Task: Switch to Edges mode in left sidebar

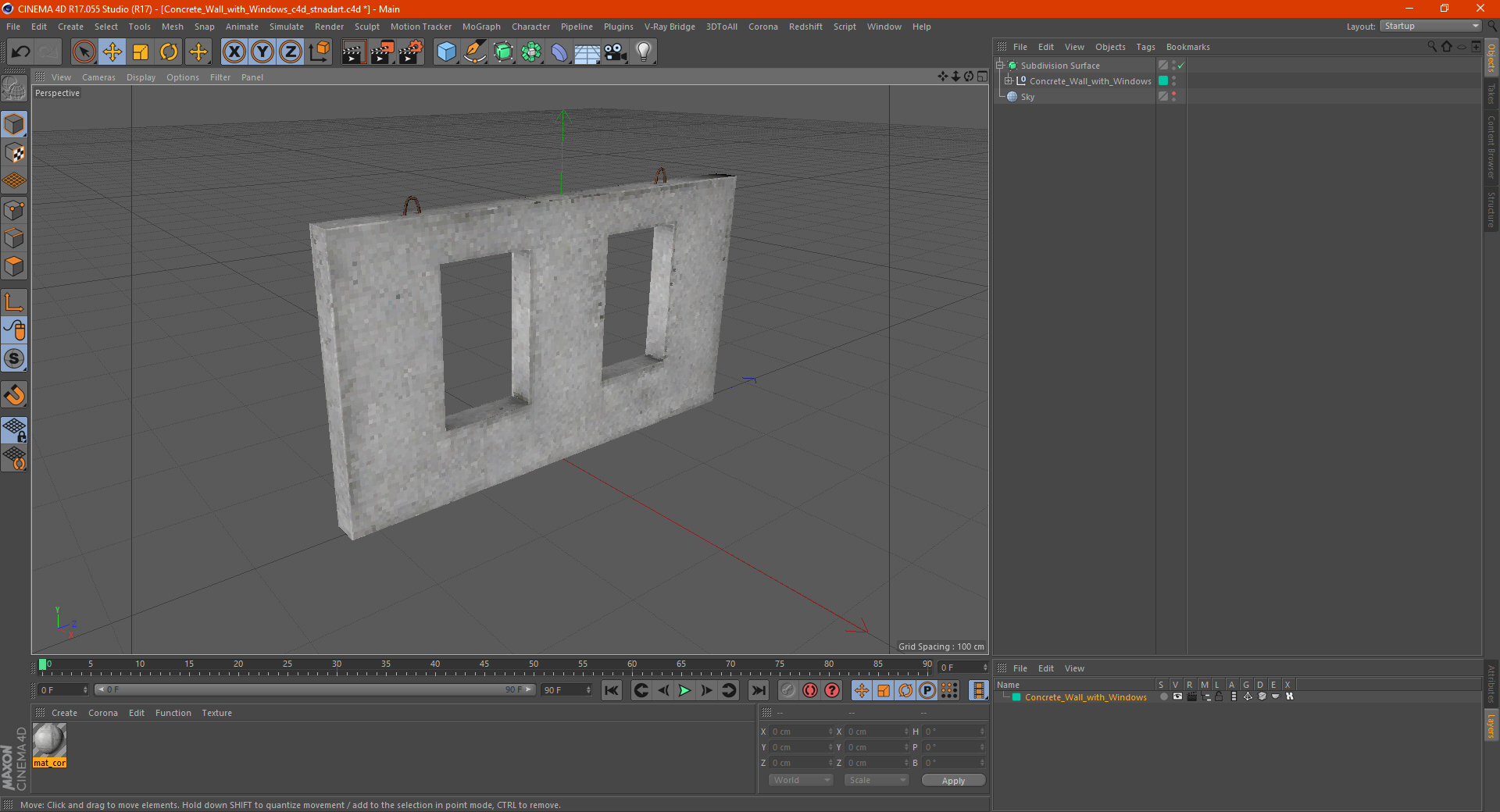Action: click(x=14, y=238)
